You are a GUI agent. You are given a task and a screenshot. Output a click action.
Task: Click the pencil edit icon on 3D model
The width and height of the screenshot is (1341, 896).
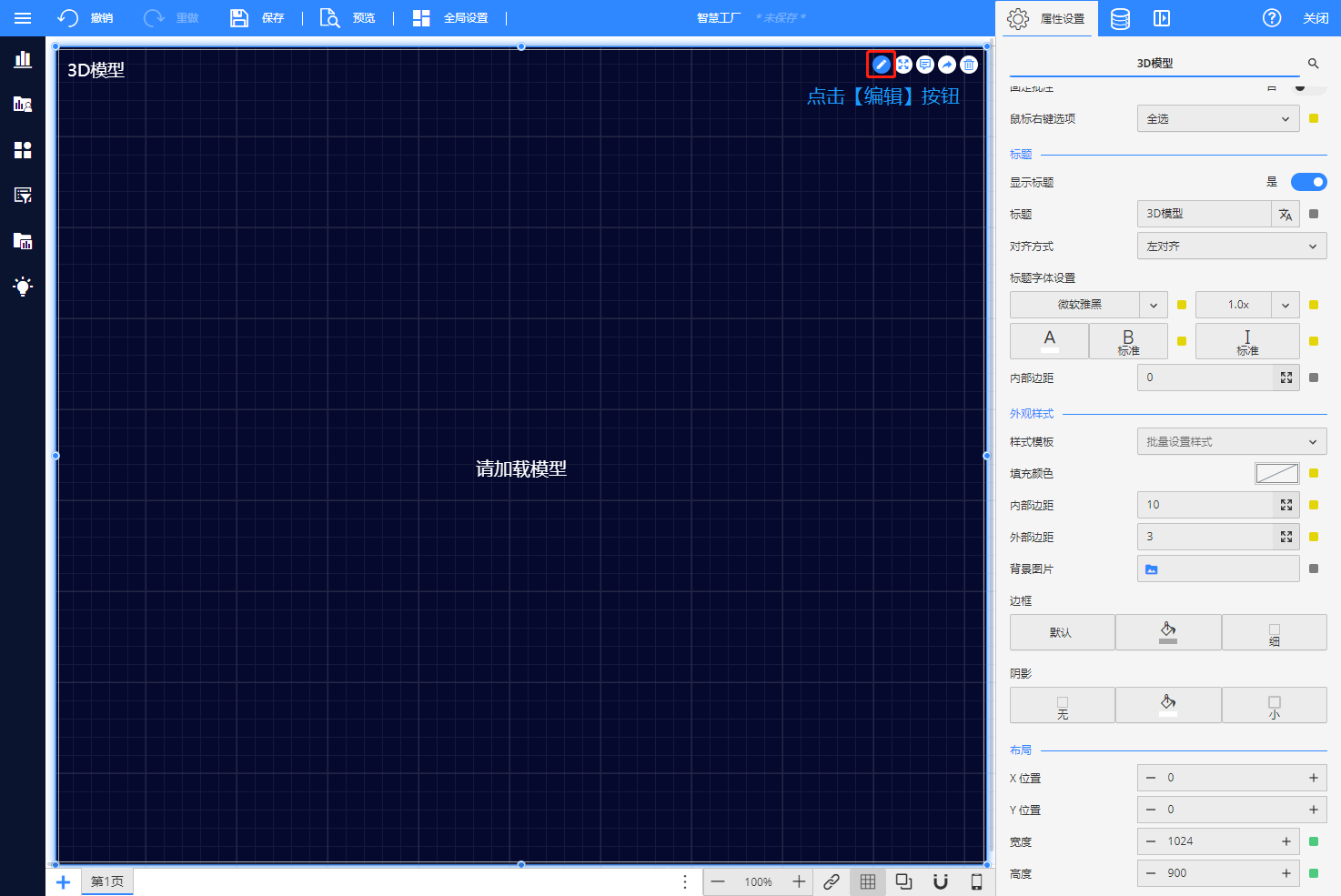(x=881, y=65)
